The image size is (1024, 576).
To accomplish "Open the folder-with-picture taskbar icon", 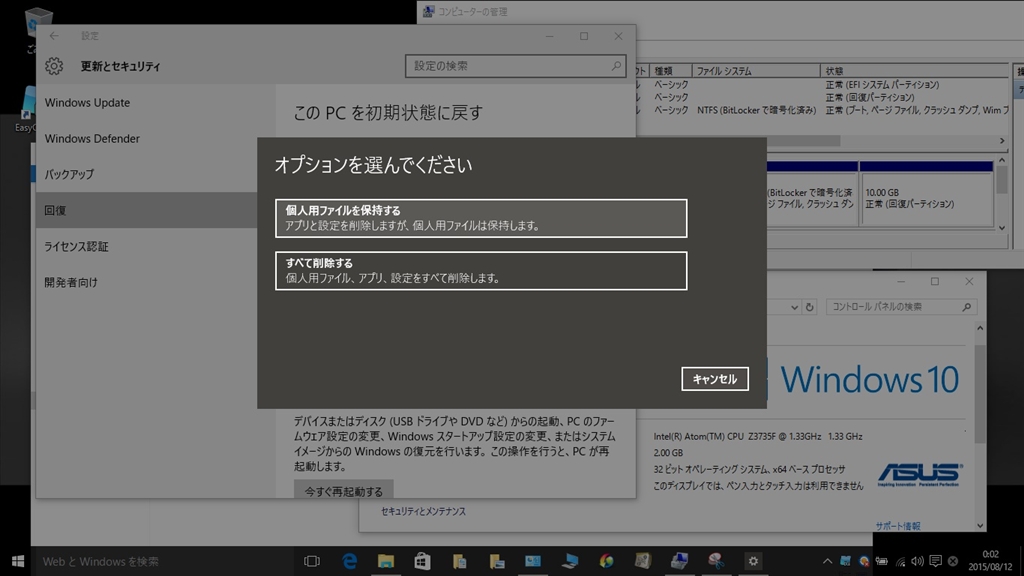I will [x=496, y=561].
